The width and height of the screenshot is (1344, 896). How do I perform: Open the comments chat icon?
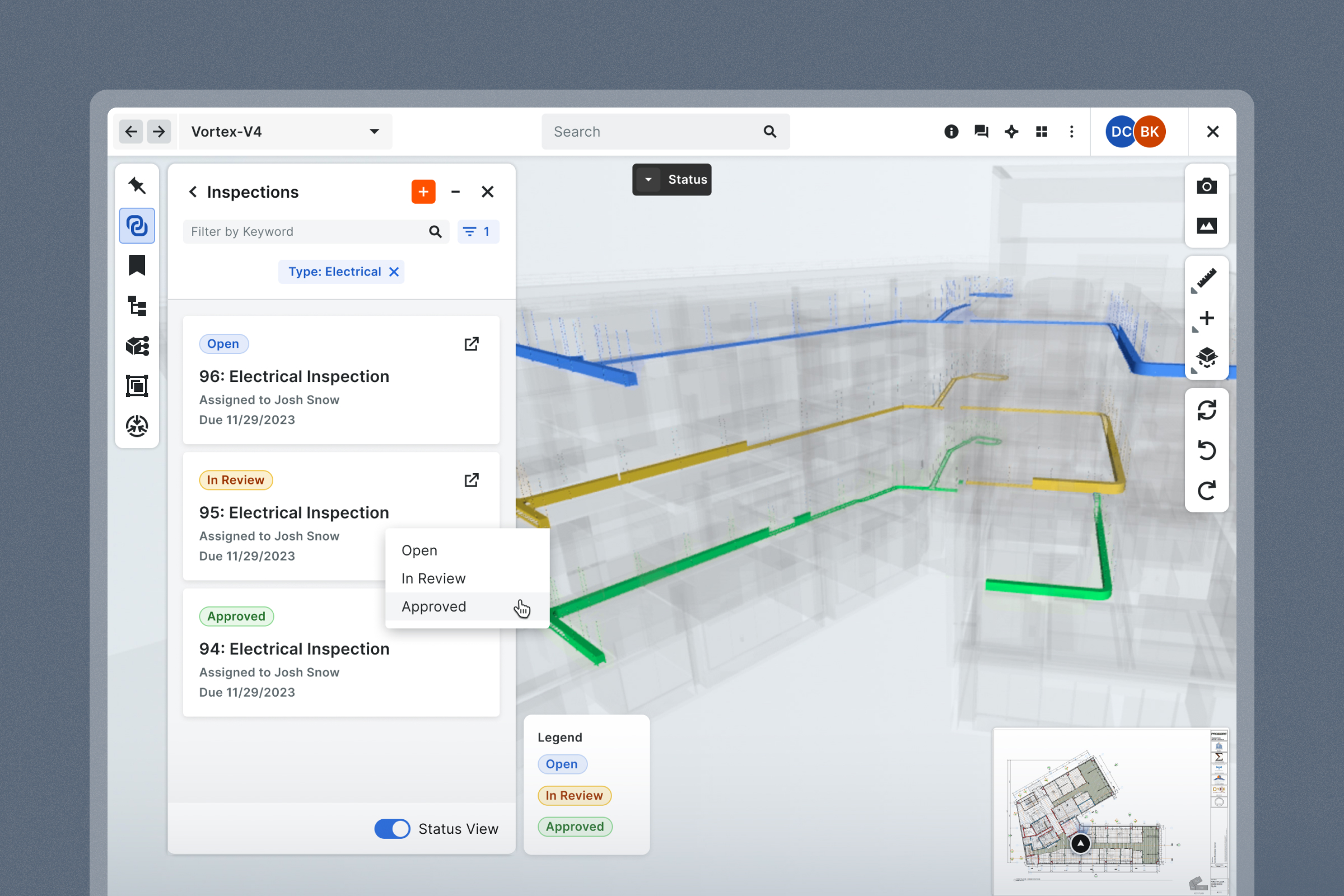(981, 132)
